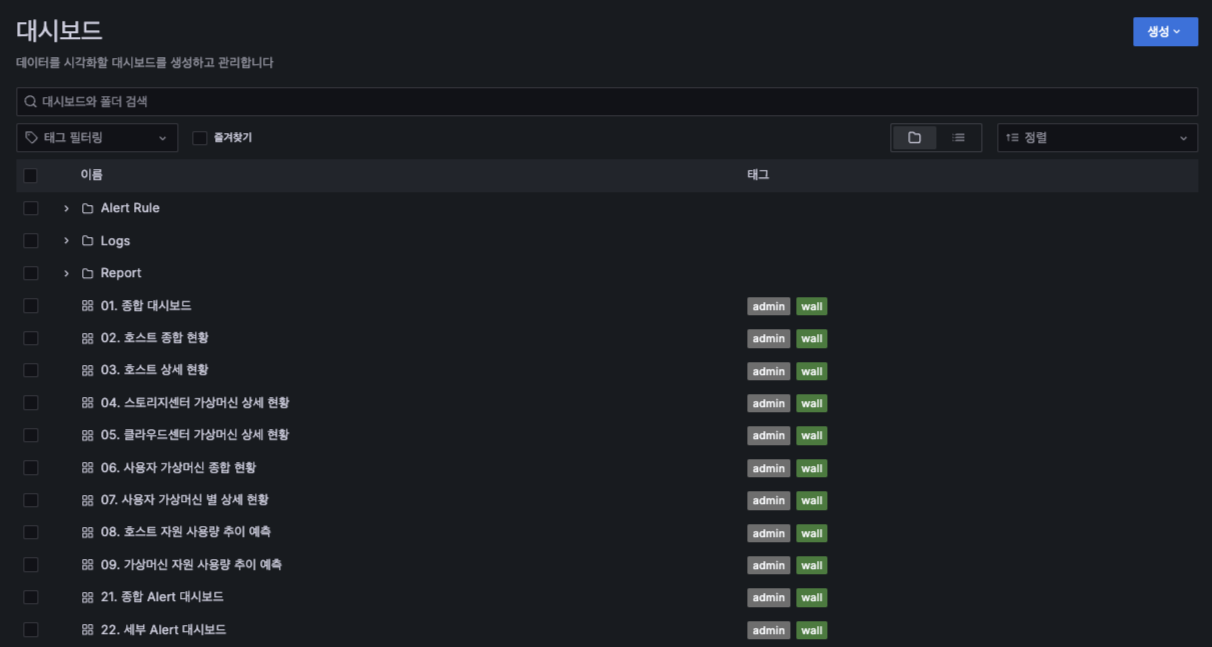Check the select-all checkbox in header
The height and width of the screenshot is (647, 1212).
[x=31, y=175]
